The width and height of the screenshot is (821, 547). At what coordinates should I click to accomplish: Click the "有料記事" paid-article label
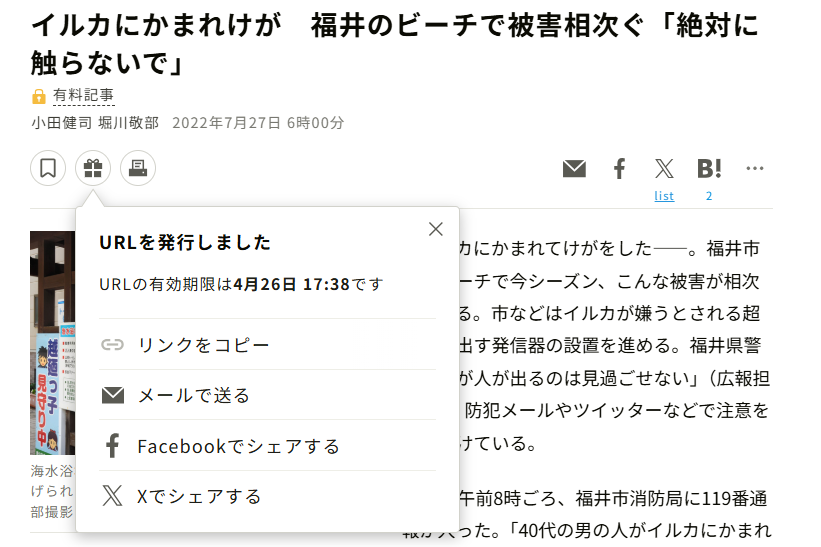point(83,95)
